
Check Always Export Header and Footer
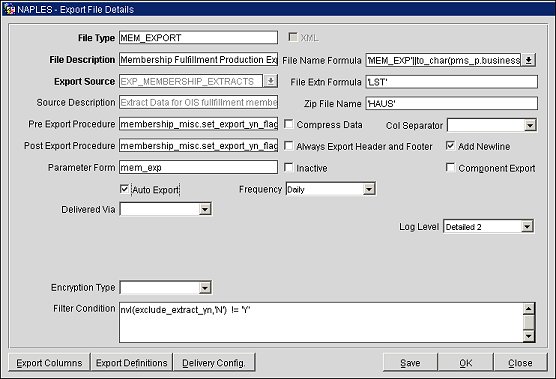click(x=289, y=146)
